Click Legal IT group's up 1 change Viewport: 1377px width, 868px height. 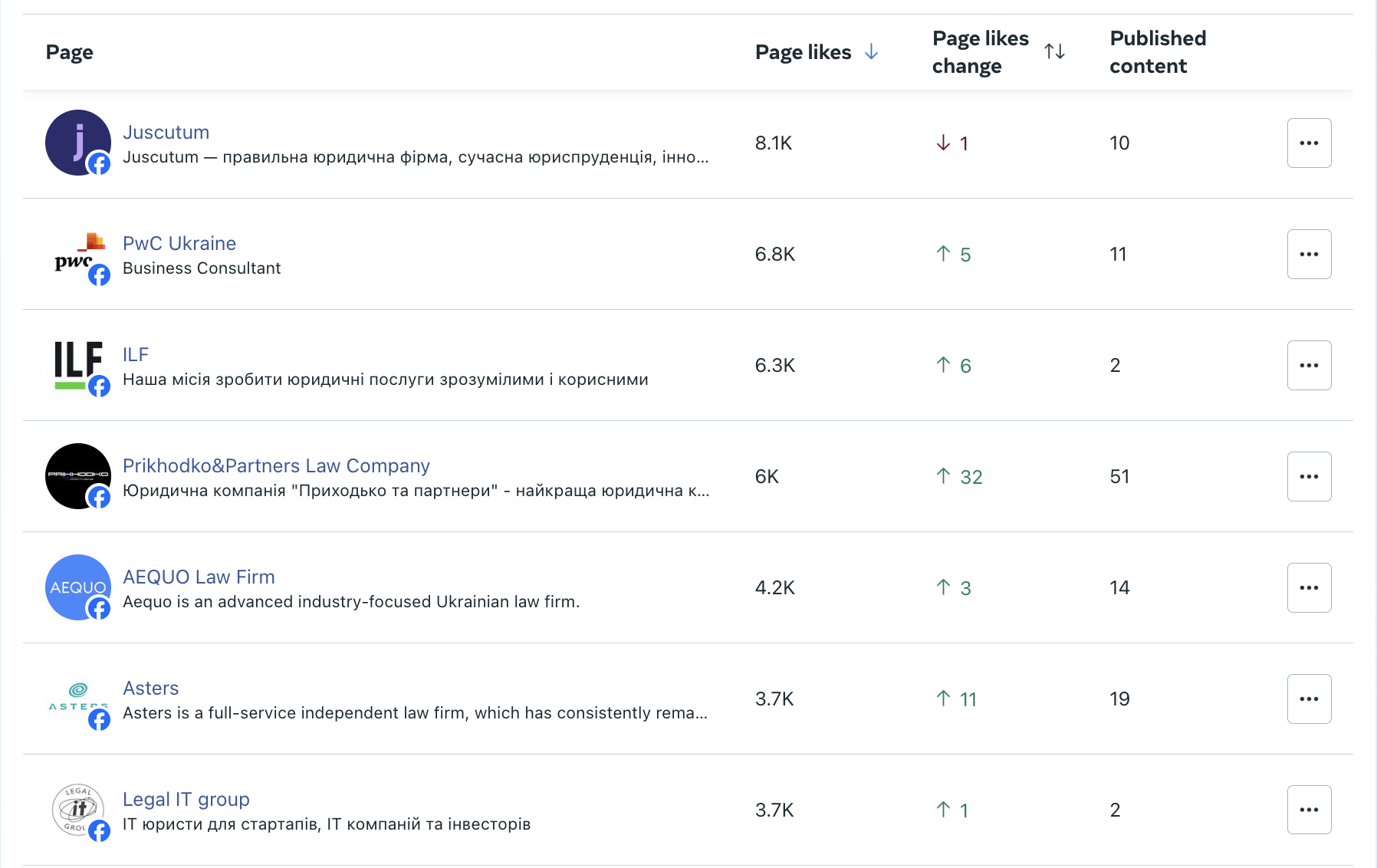pos(952,810)
